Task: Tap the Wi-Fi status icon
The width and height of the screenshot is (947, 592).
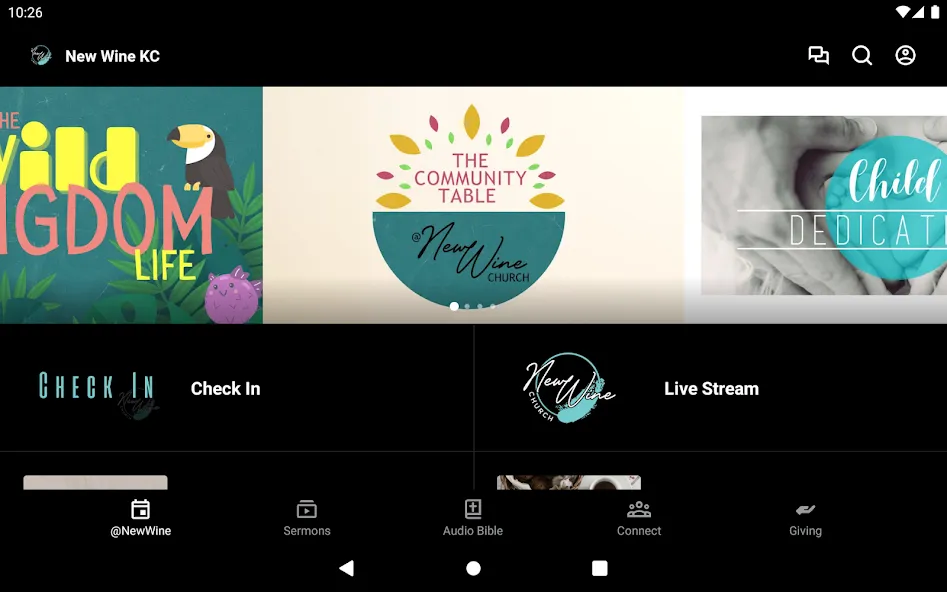Action: coord(902,12)
